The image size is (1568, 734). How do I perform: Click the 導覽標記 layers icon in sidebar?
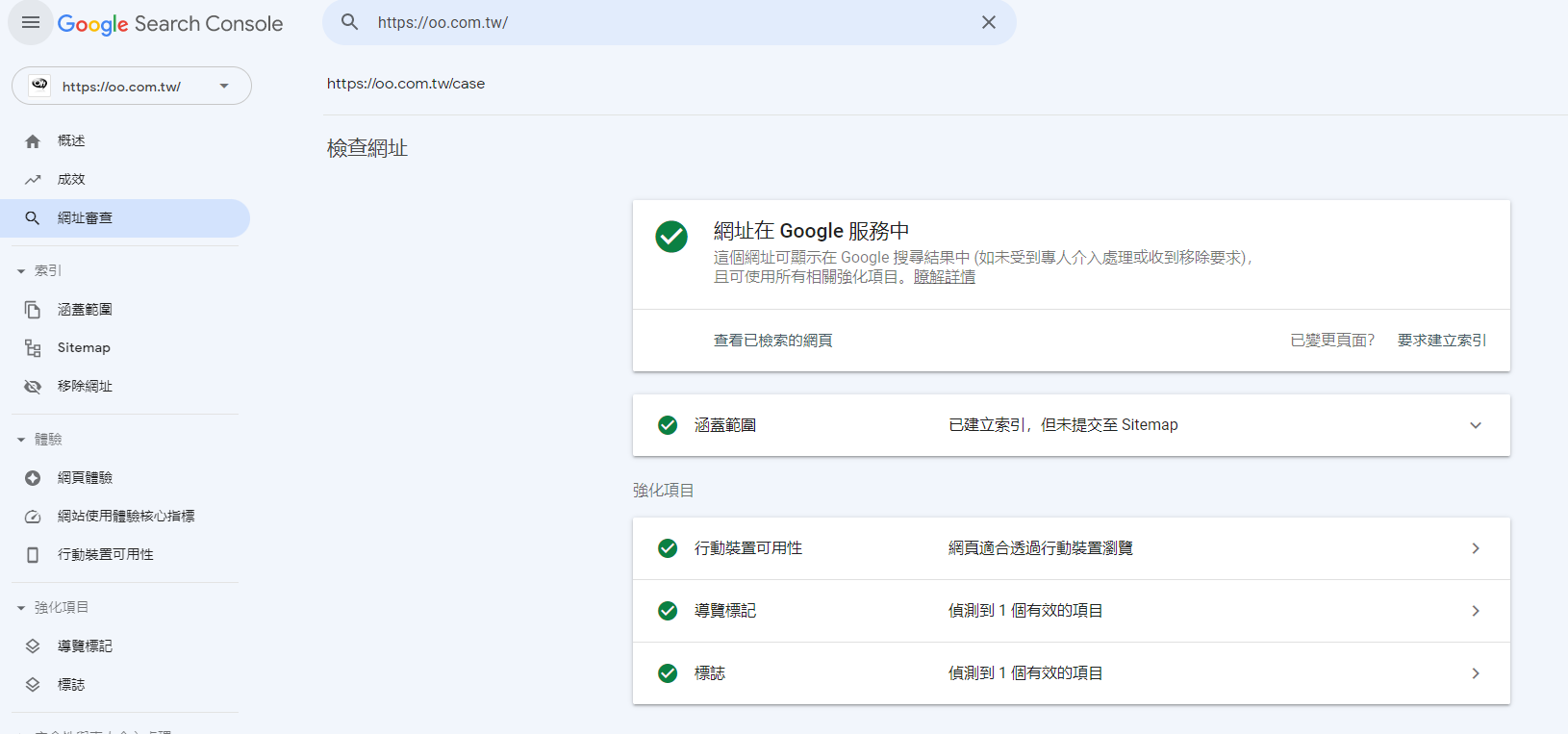click(x=33, y=646)
